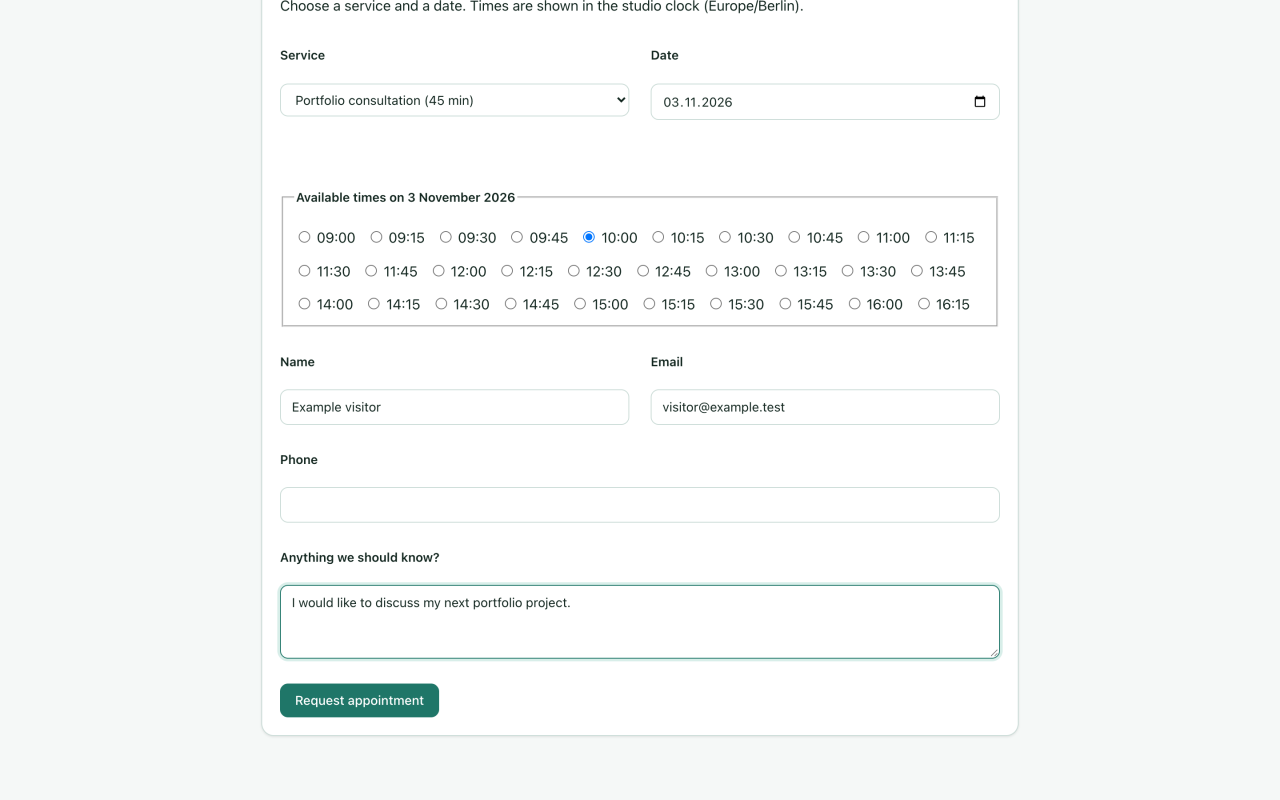This screenshot has width=1280, height=800.
Task: Select the 12:00 time slot
Action: 438,271
